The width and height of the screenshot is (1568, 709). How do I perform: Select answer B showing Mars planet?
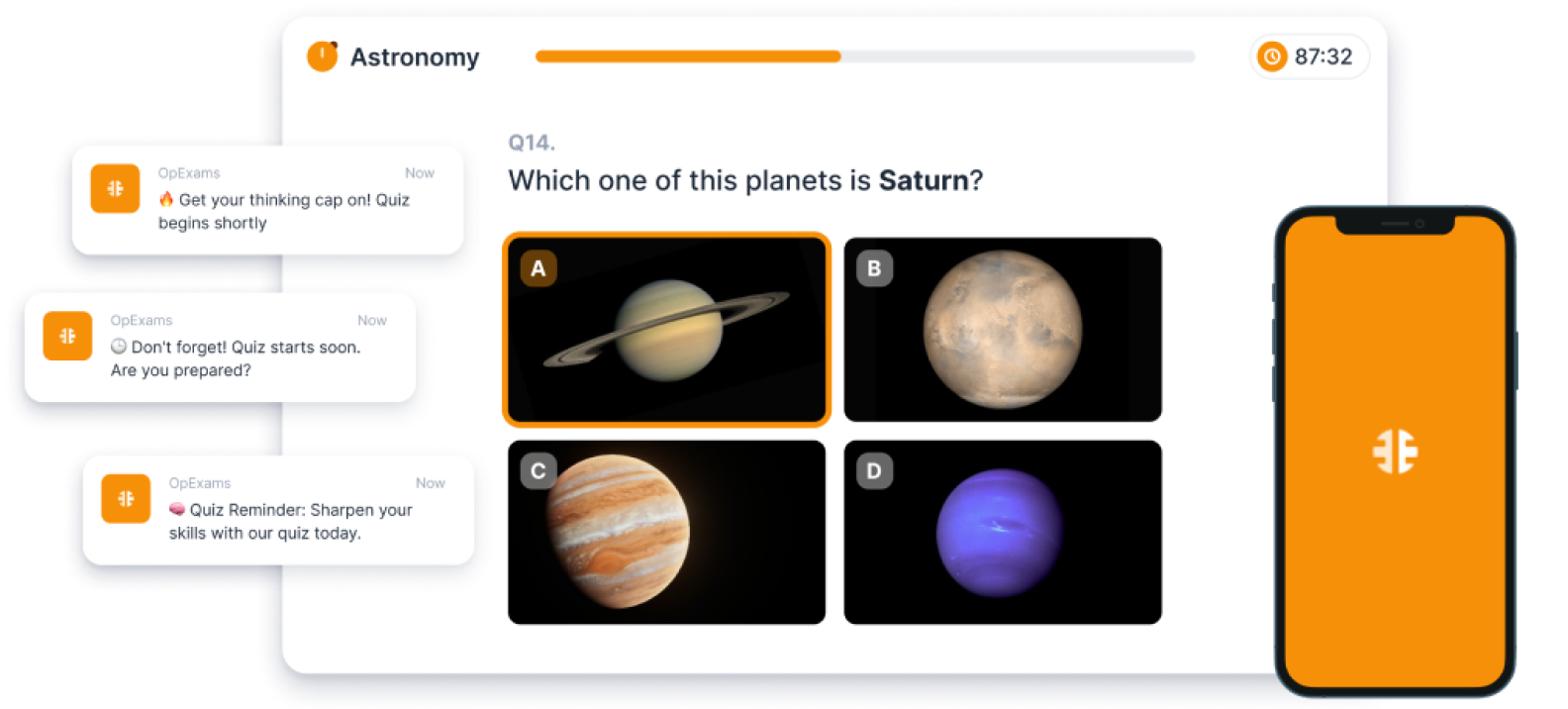1003,330
